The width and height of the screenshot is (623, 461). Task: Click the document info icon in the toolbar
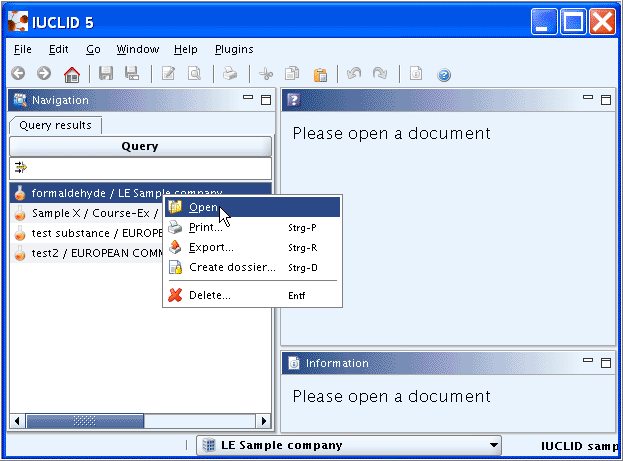click(x=416, y=74)
